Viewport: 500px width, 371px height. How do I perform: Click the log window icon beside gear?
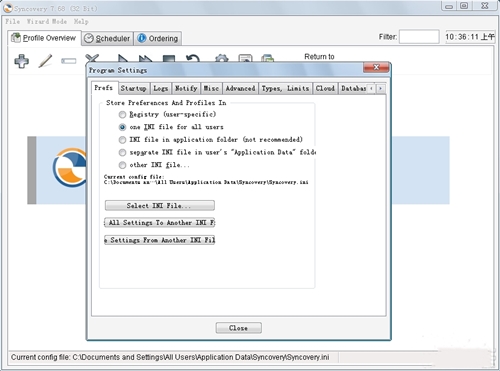coord(245,58)
